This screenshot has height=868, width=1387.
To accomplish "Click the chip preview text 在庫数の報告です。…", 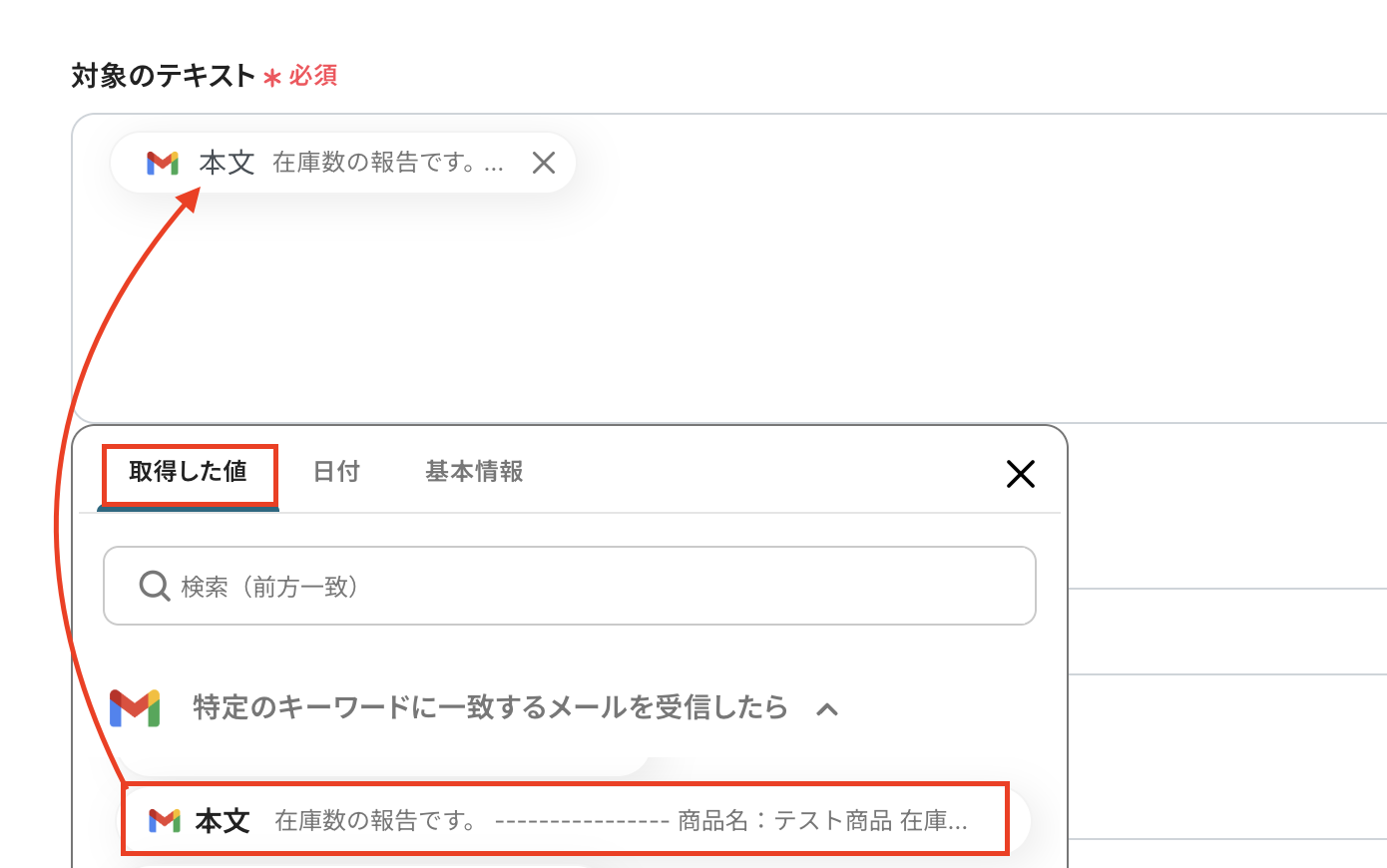I will click(x=387, y=163).
